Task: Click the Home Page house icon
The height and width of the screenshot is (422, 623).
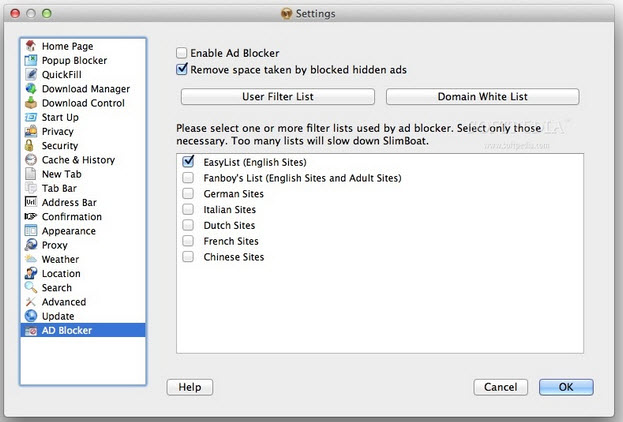Action: click(32, 46)
